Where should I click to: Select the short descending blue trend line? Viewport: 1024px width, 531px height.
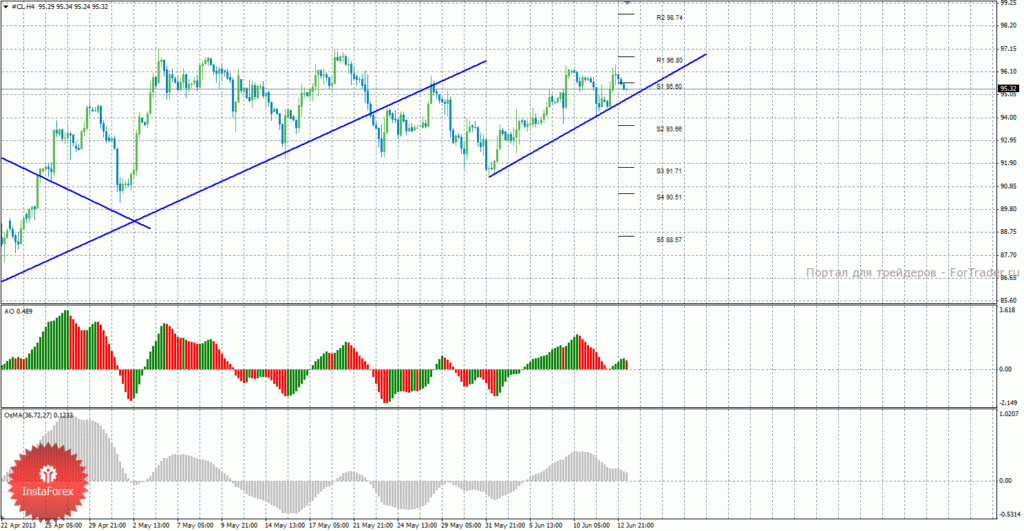pos(76,193)
